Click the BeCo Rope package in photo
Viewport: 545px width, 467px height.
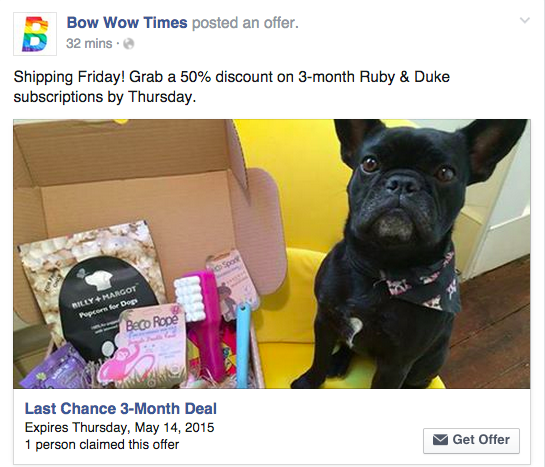(144, 346)
